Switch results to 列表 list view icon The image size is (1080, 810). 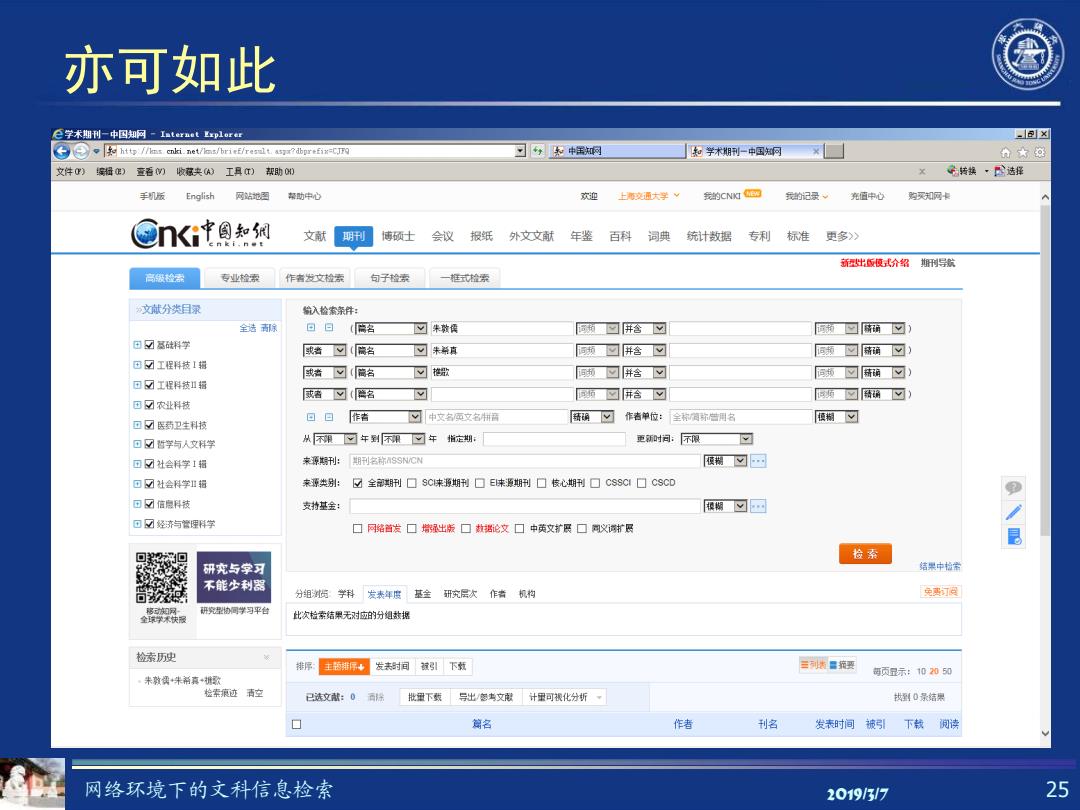(813, 665)
